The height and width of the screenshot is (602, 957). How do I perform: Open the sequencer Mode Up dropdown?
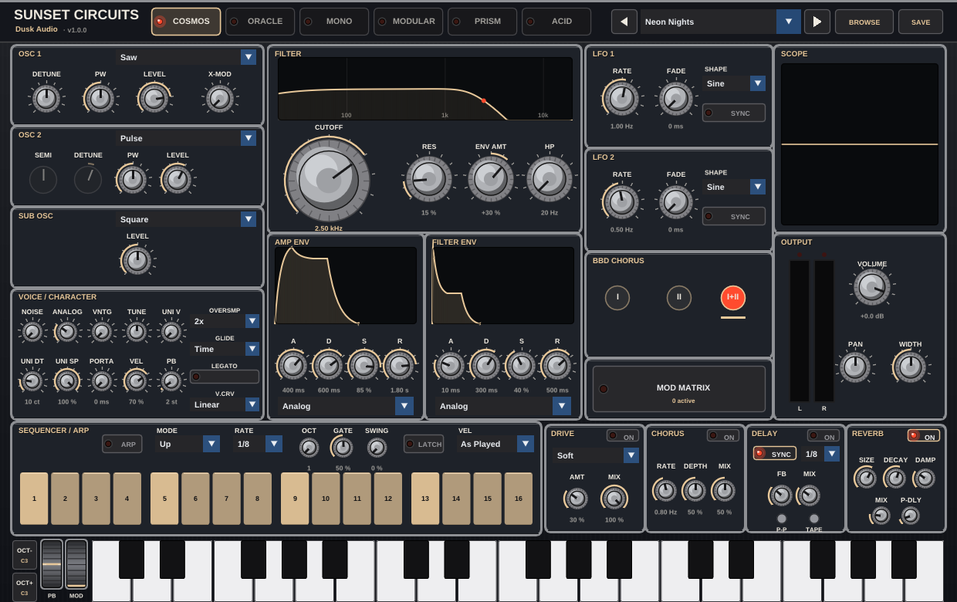pos(187,444)
